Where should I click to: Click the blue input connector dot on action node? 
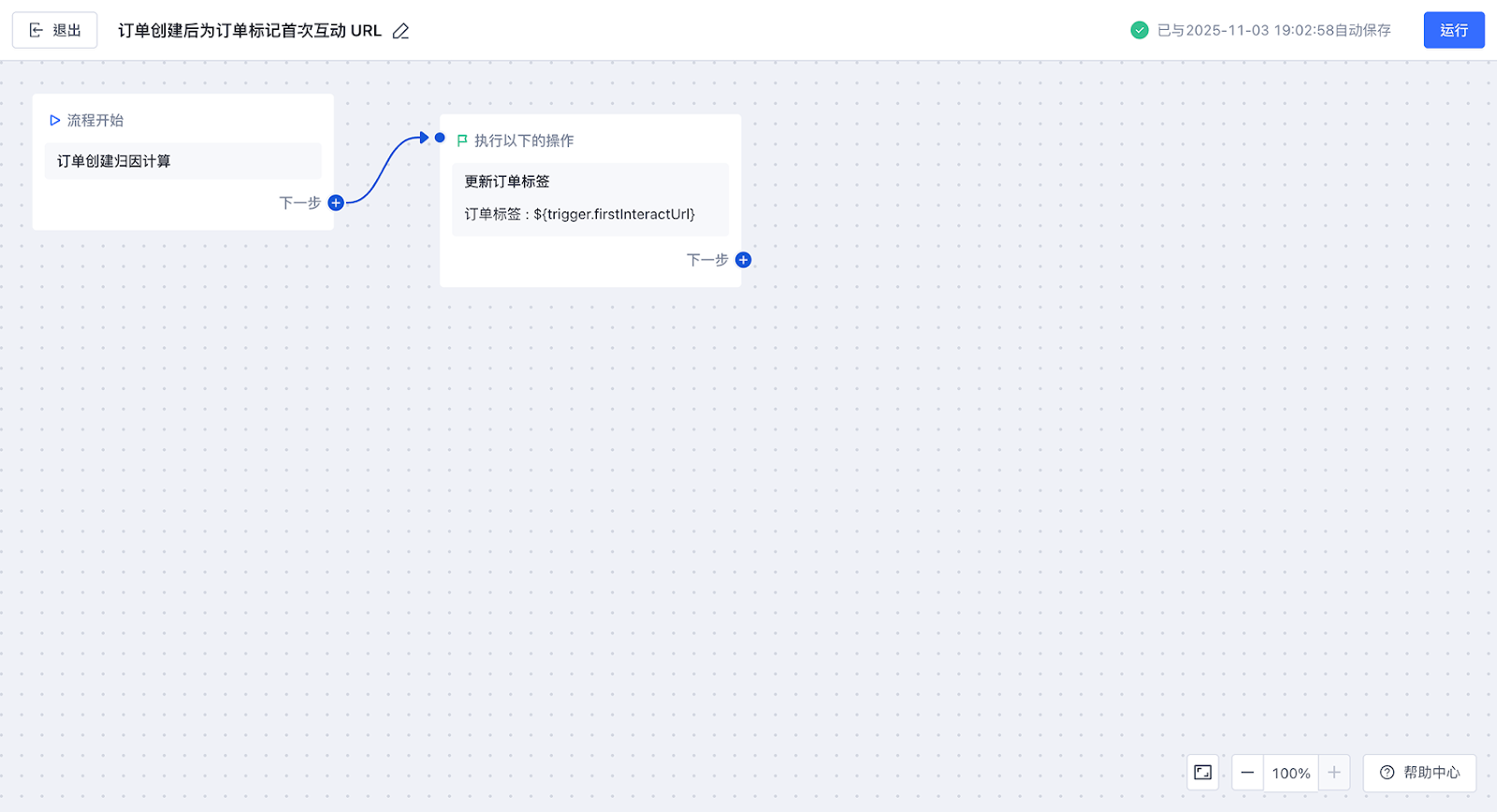click(440, 138)
